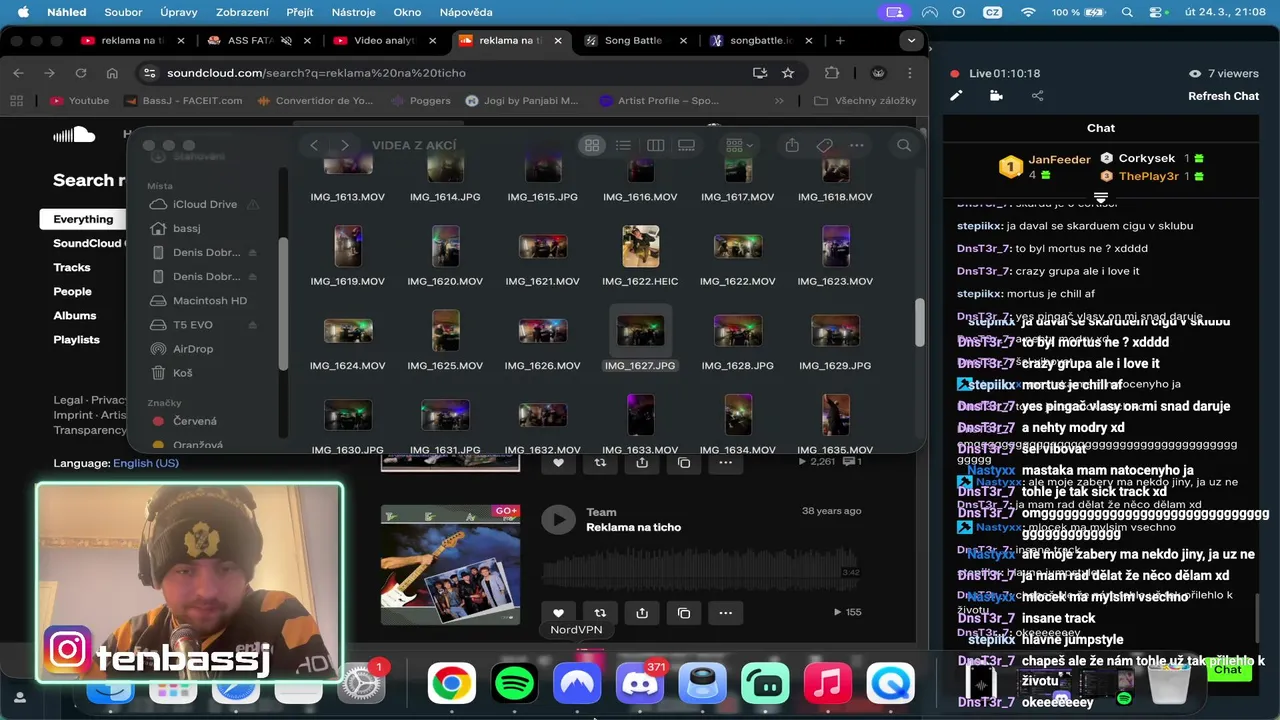Go forward in the Finder window
This screenshot has height=720, width=1280.
pyautogui.click(x=345, y=145)
